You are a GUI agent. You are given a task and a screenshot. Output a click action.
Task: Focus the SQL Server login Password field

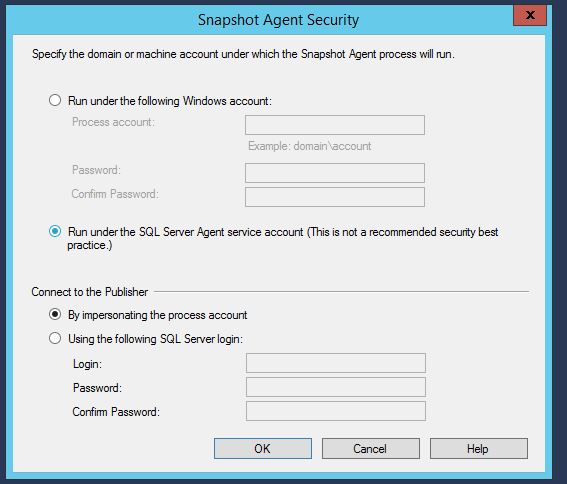(336, 387)
